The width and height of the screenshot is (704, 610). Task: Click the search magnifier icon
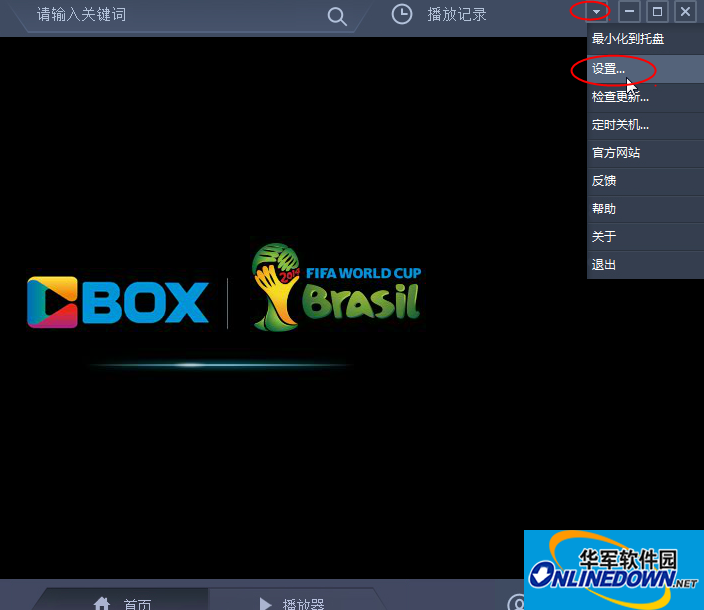337,15
